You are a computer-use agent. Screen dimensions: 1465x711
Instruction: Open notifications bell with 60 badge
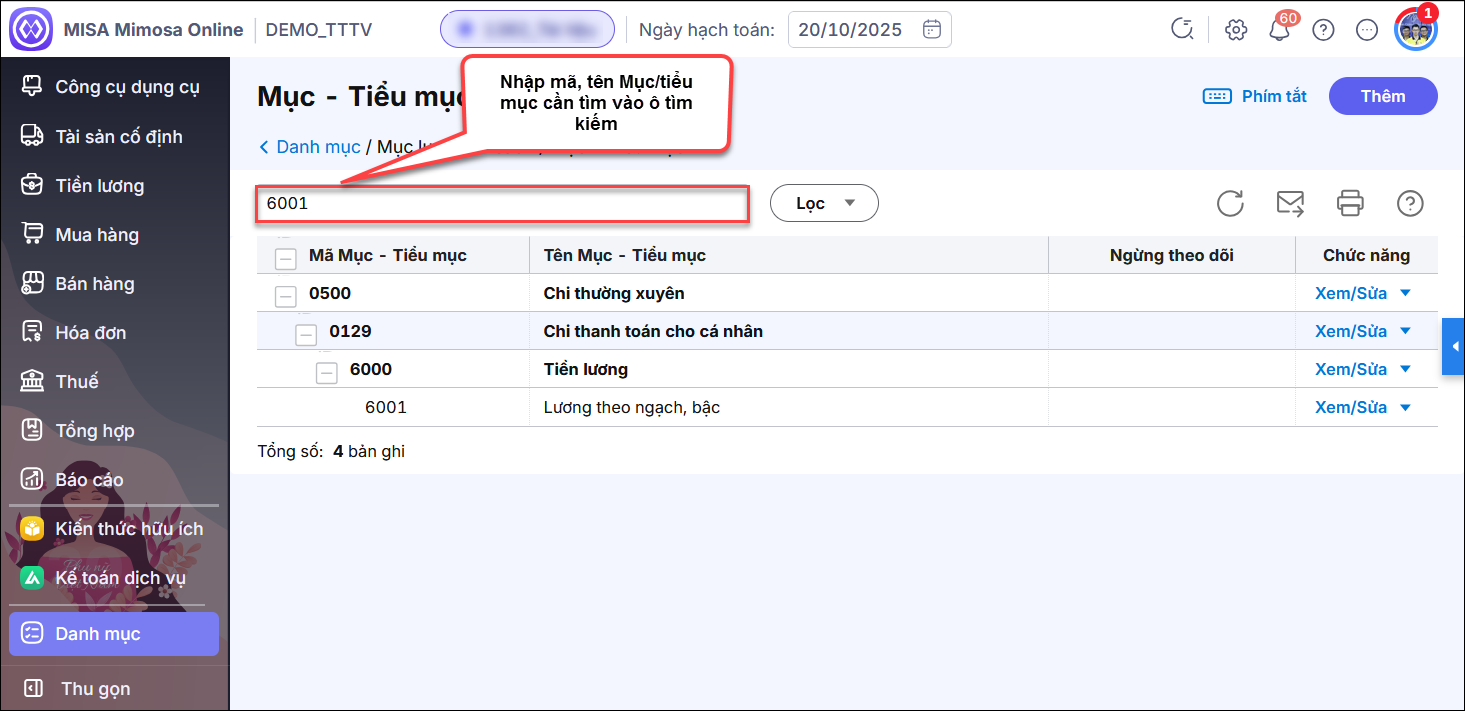point(1279,29)
